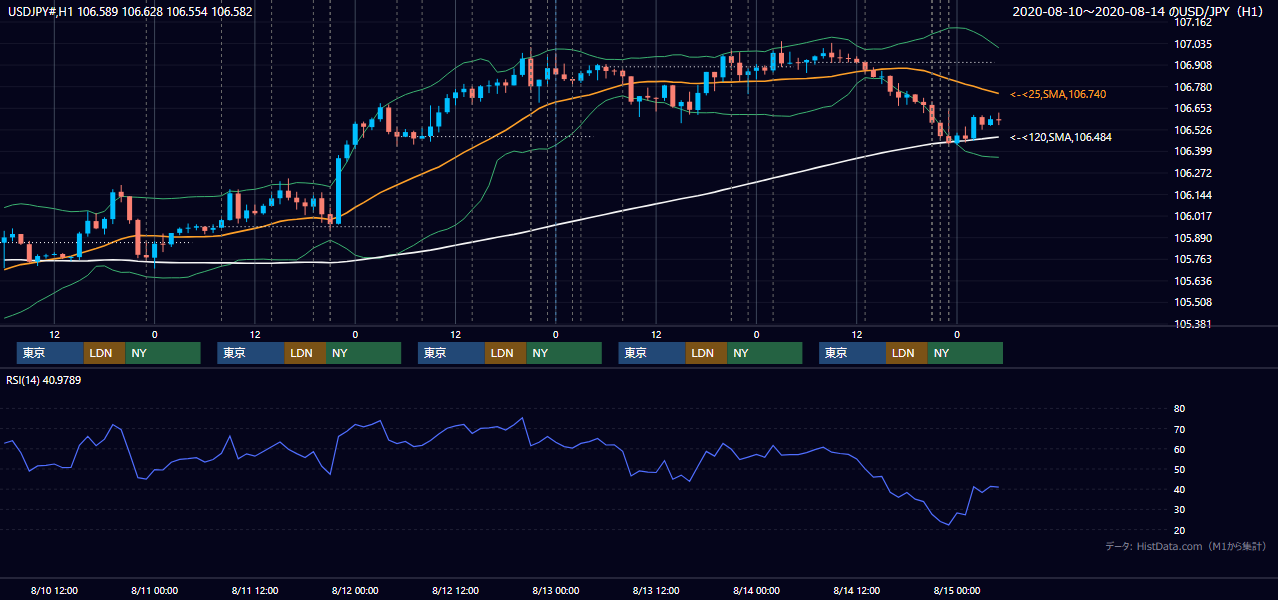Click price axis value 105.890

[1193, 238]
